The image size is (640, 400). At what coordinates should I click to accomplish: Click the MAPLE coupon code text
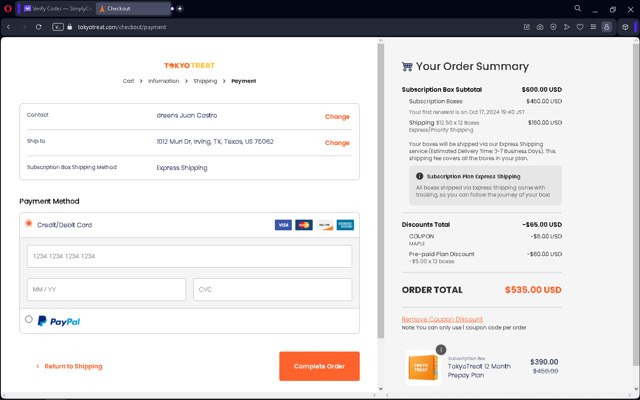click(x=417, y=244)
